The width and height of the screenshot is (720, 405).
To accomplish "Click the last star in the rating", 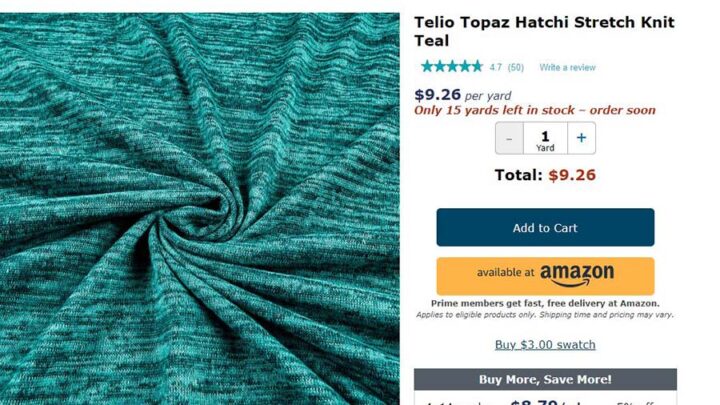I will point(477,67).
